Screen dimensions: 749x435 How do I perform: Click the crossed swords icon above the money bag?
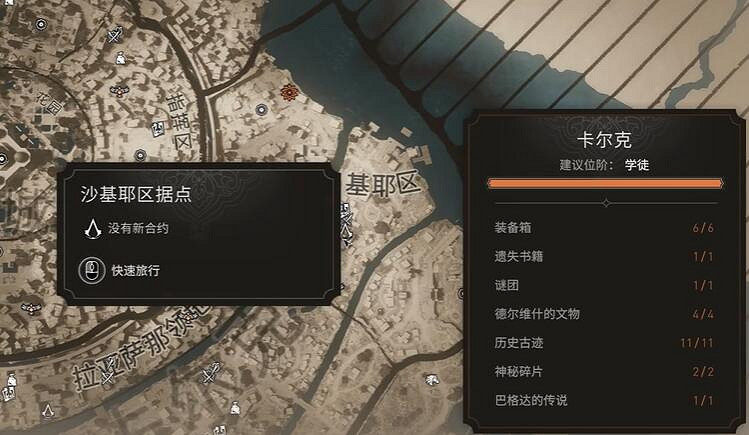pos(115,35)
